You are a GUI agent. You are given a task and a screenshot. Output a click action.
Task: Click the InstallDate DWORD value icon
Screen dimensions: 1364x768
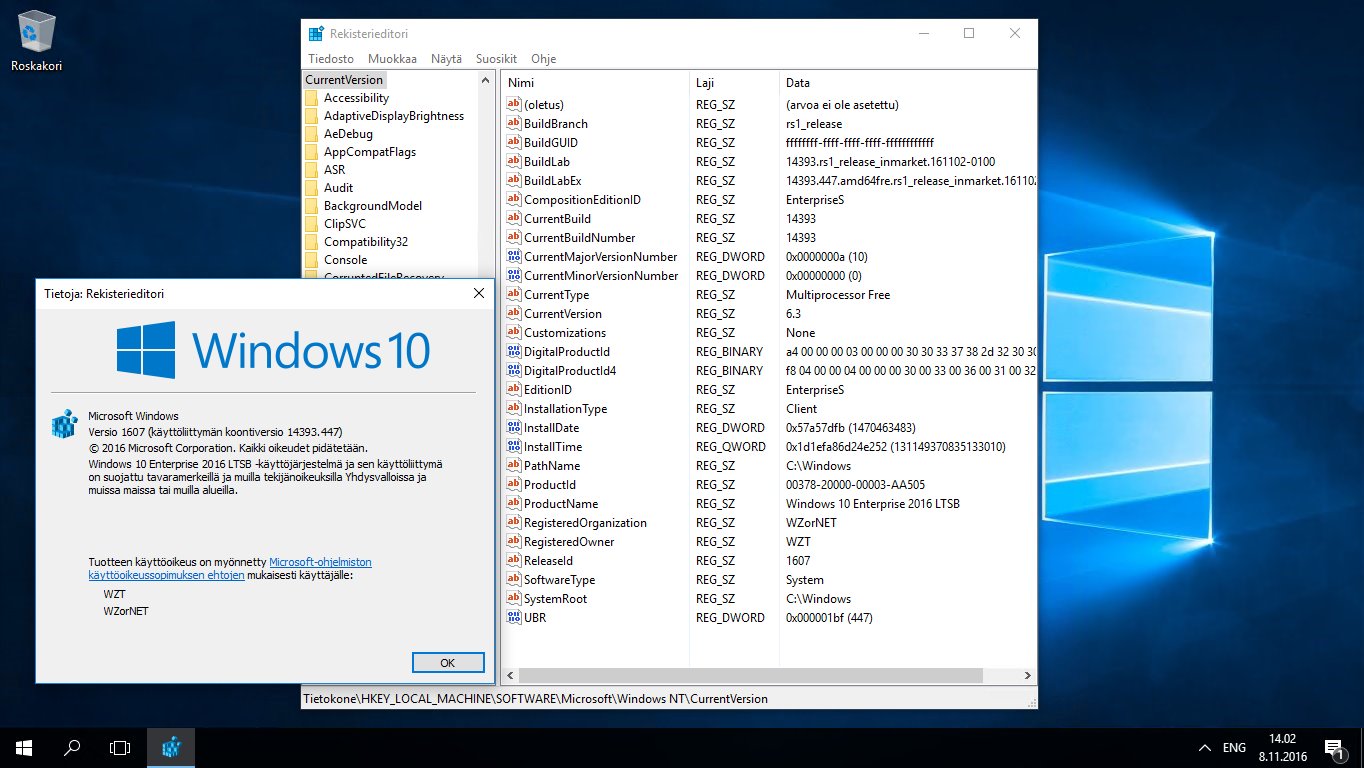click(x=514, y=428)
